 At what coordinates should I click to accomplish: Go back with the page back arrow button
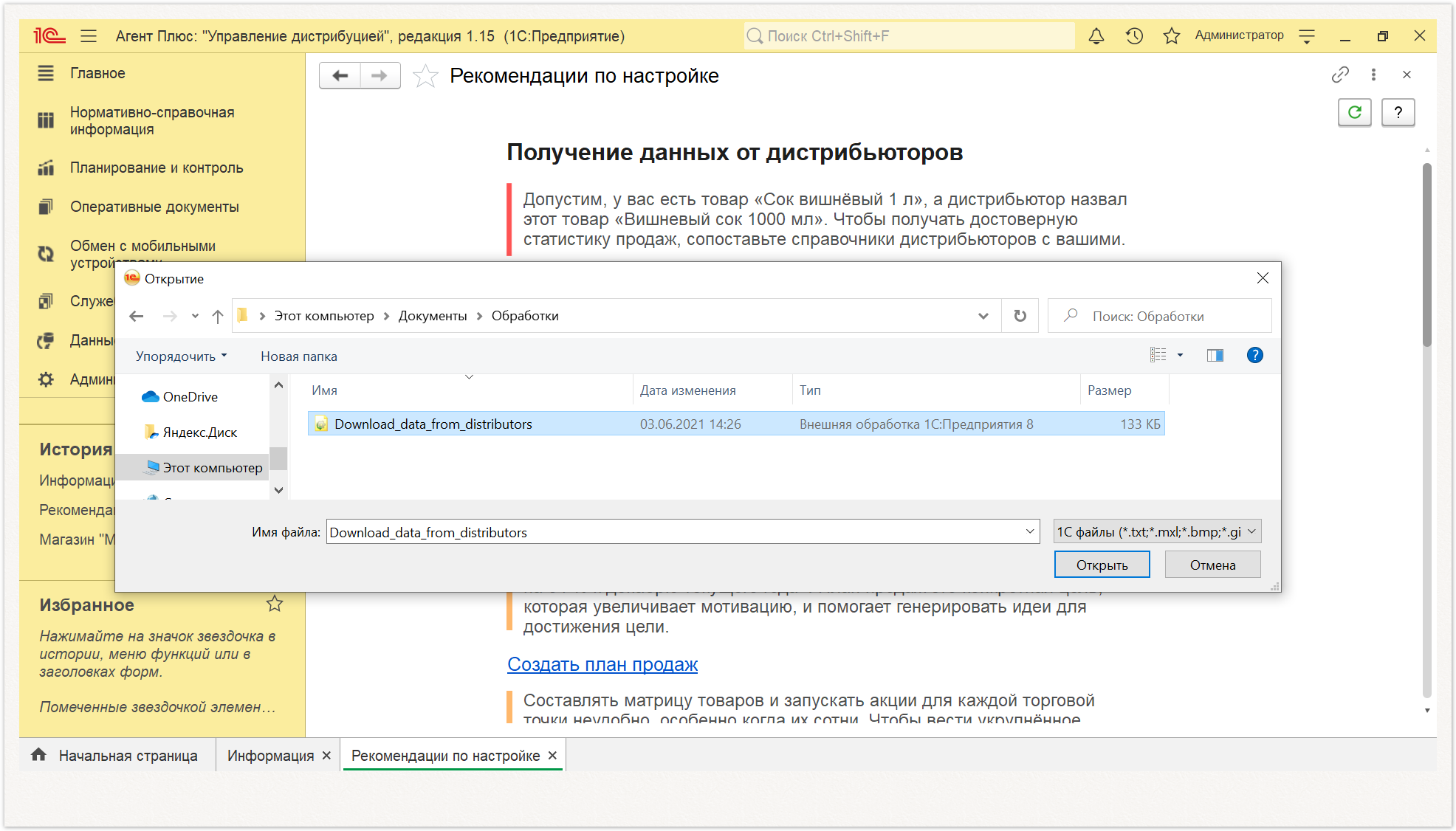[340, 76]
